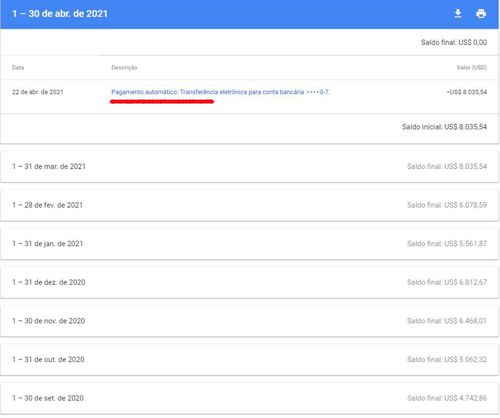The height and width of the screenshot is (418, 500).
Task: Expand the 1 – 30 de nov. de 2020 period
Action: point(249,321)
